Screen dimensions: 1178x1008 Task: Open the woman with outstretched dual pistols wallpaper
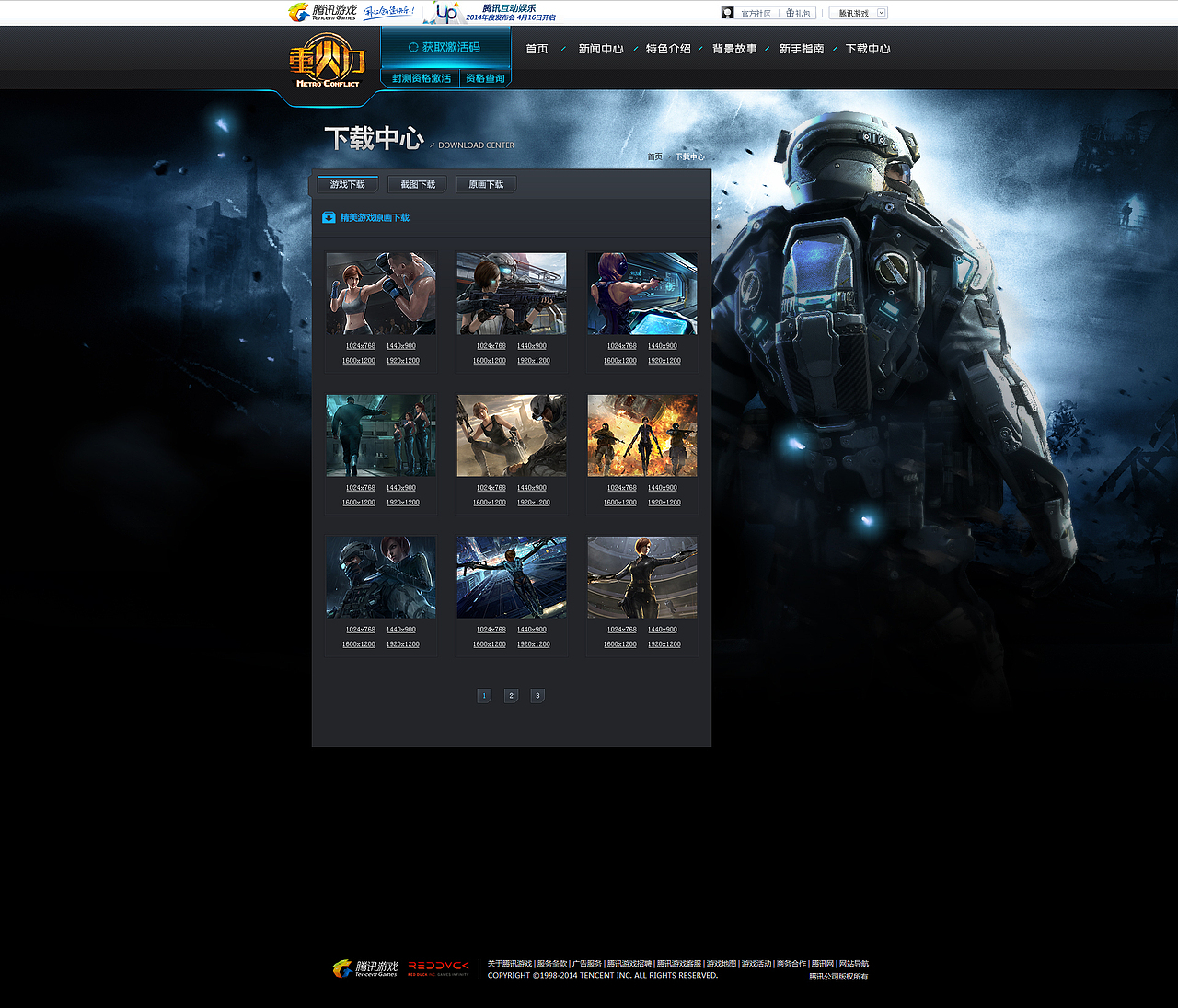pos(642,577)
